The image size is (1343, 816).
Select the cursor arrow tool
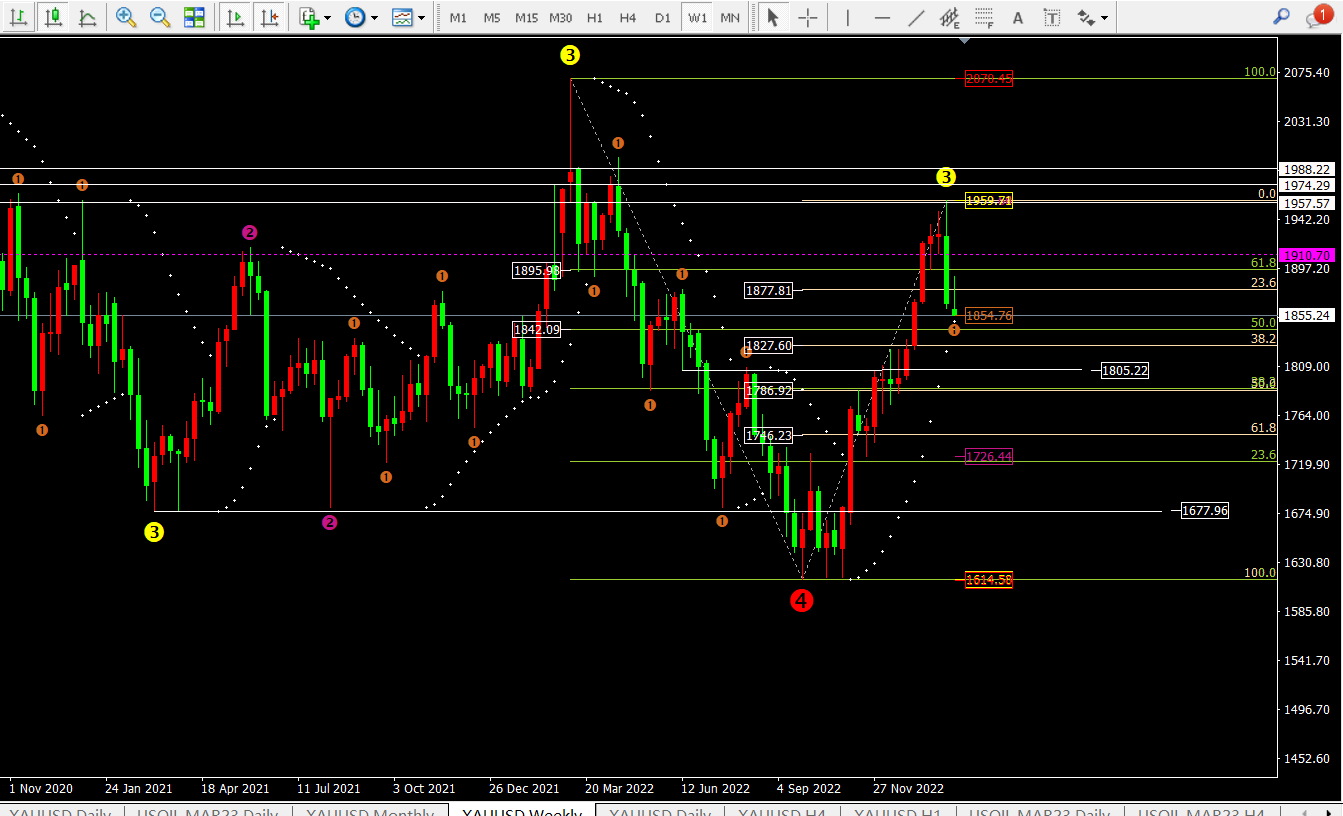pos(772,17)
